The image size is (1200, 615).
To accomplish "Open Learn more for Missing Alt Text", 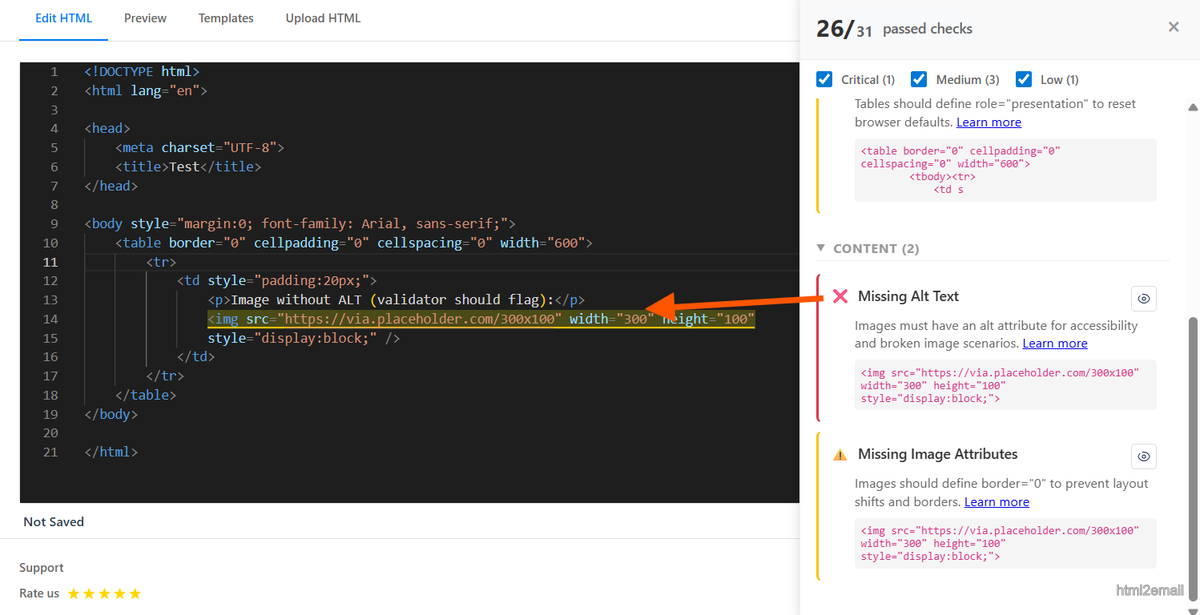I will click(1054, 343).
